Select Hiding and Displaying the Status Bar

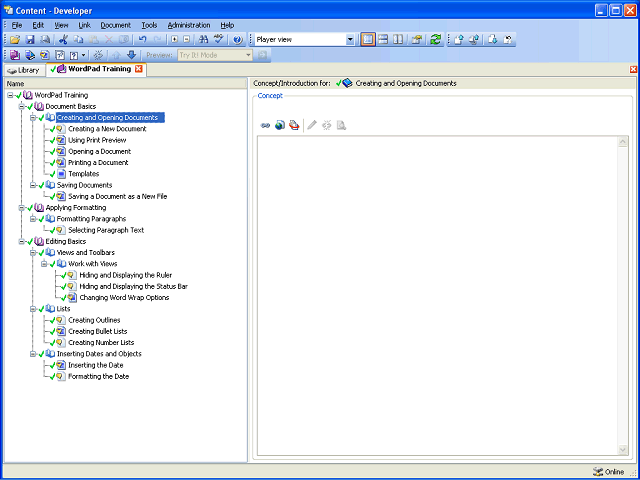point(133,287)
